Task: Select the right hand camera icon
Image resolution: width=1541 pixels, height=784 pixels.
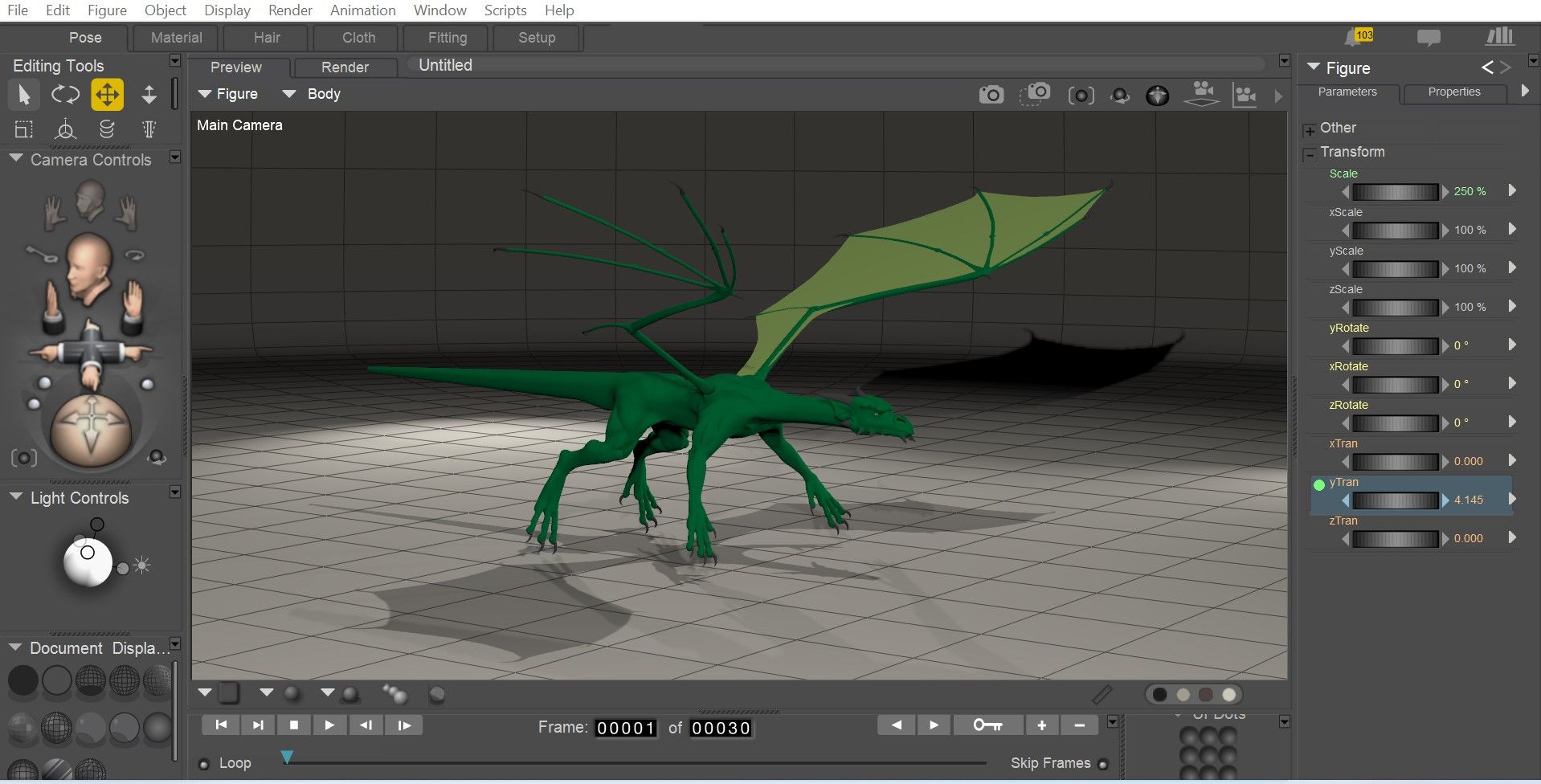Action: pos(126,211)
